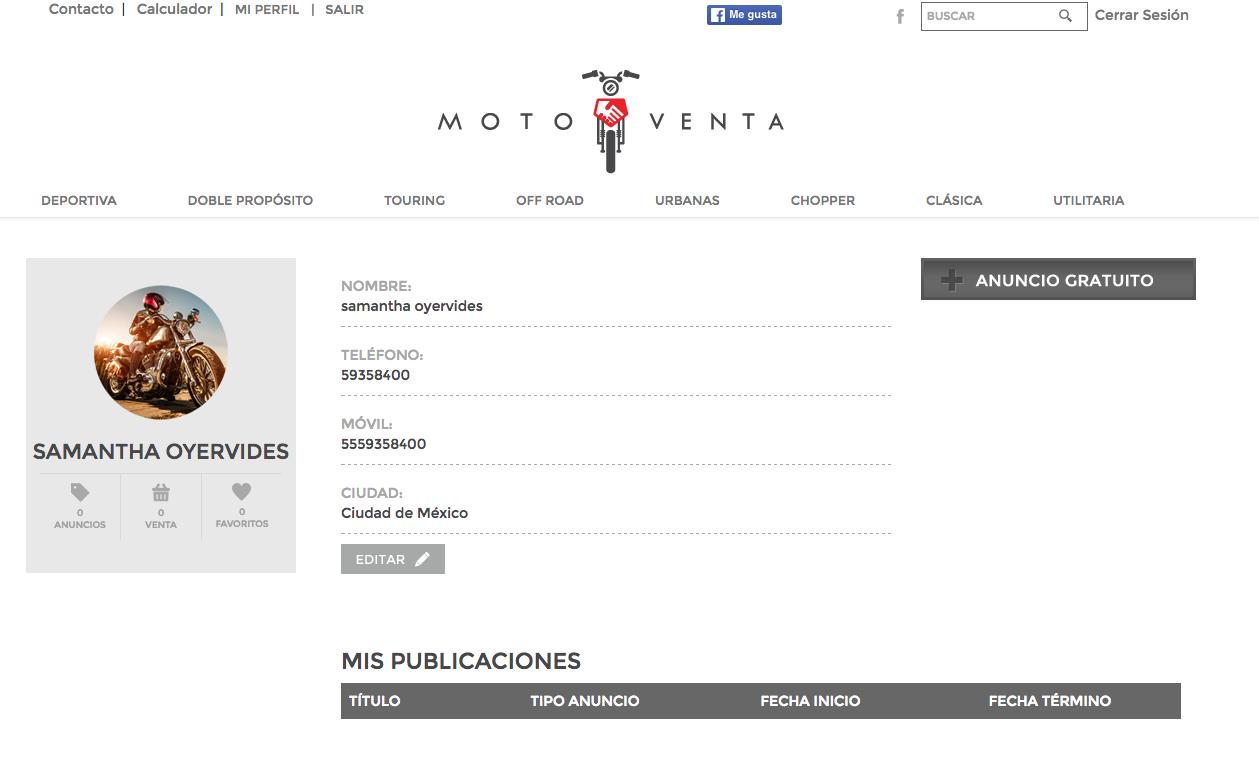Click the Fecha Inicio column header
The image size is (1259, 770).
point(810,701)
